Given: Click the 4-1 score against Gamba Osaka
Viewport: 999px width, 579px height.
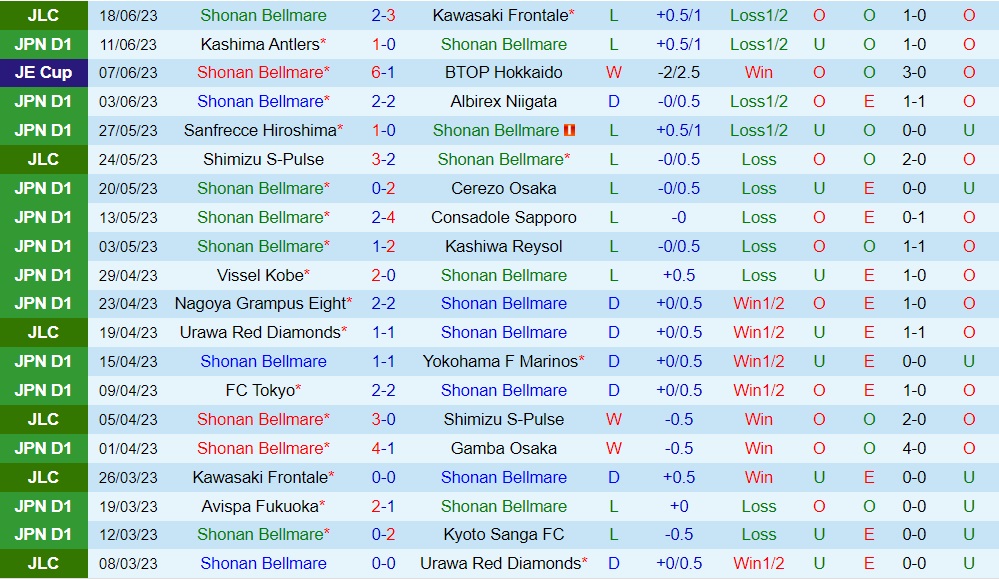Looking at the screenshot, I should point(383,449).
